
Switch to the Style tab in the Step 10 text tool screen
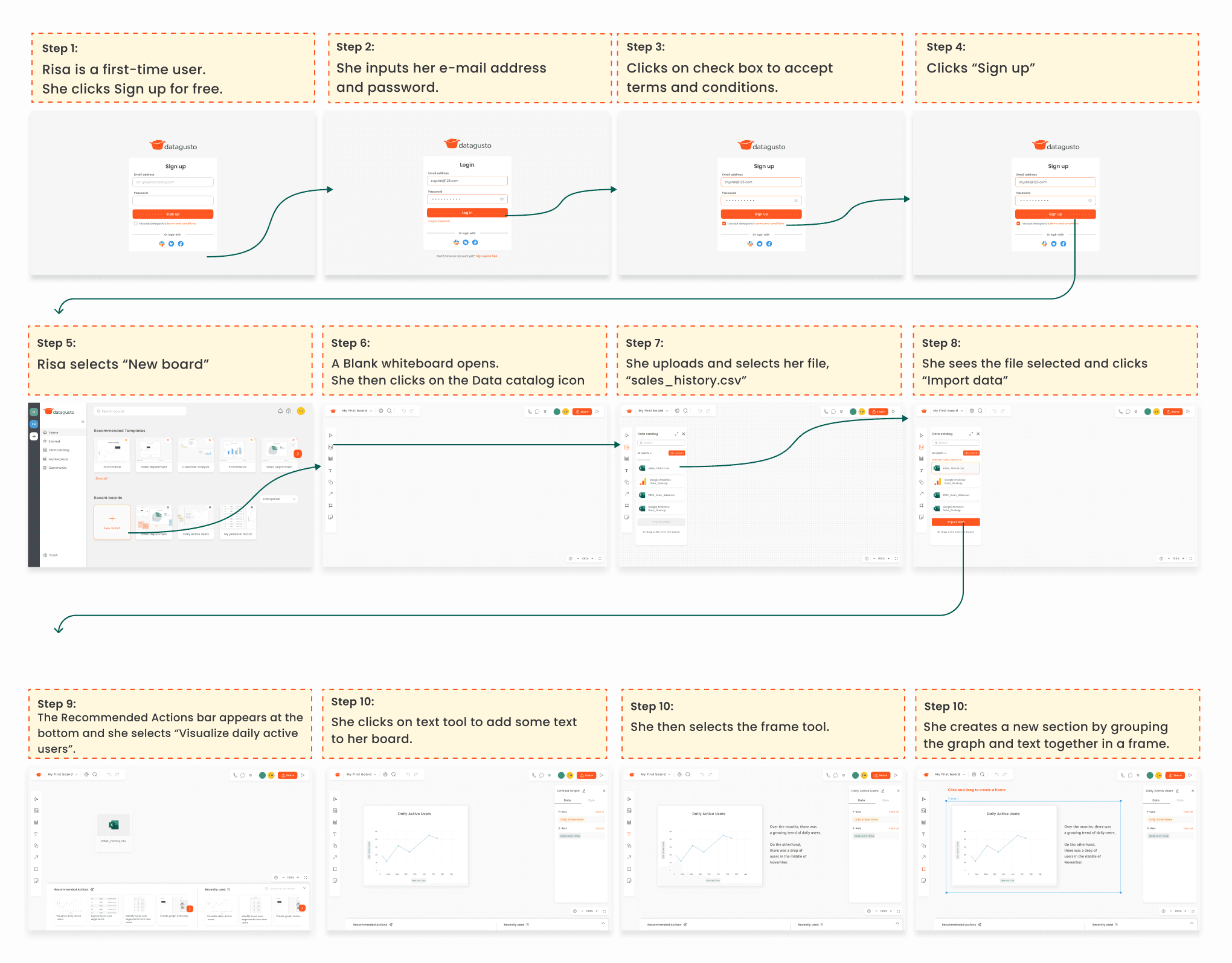click(591, 800)
